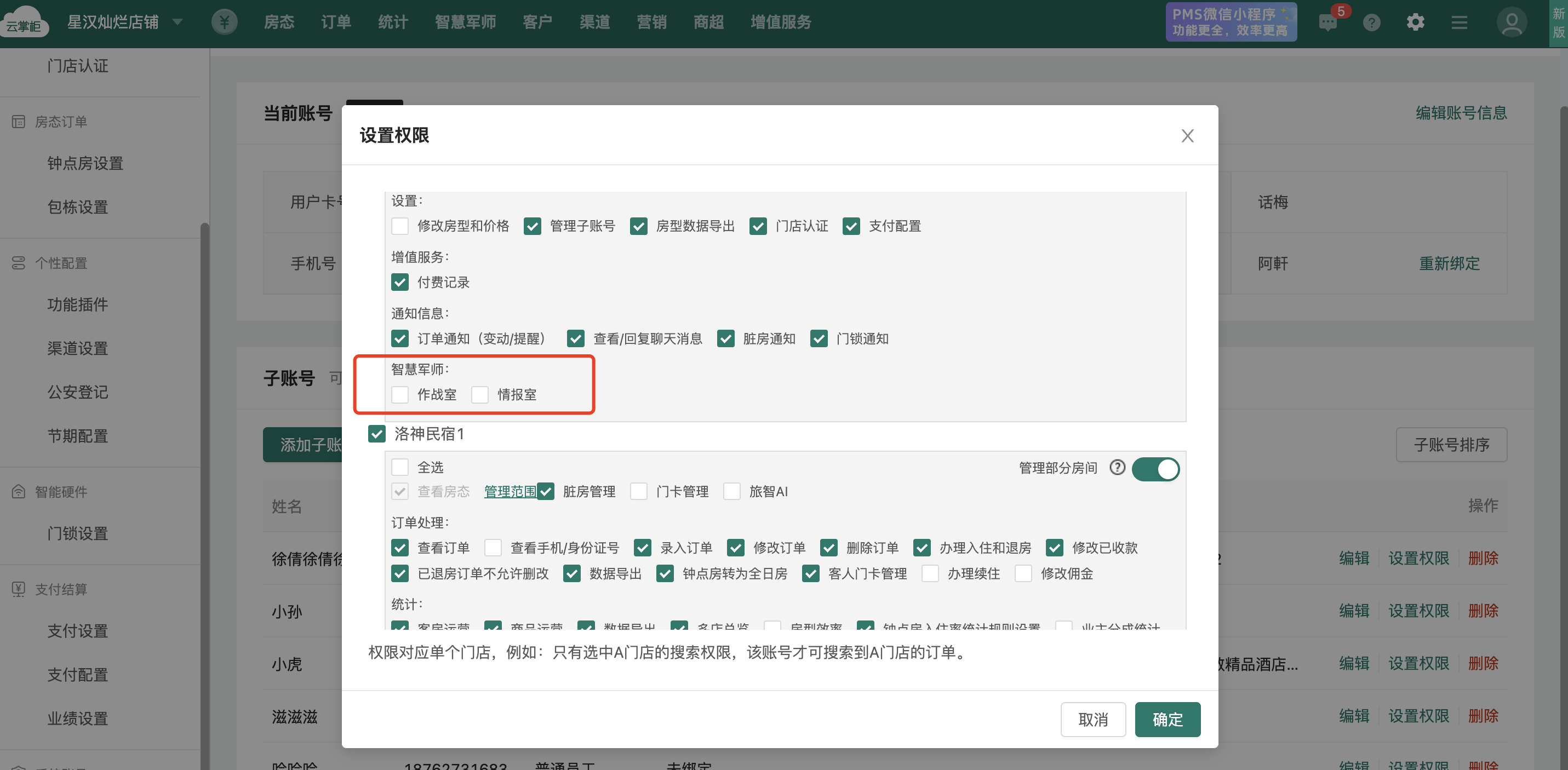Uncheck the 门锁通知 checkbox
Viewport: 1568px width, 770px height.
[819, 338]
